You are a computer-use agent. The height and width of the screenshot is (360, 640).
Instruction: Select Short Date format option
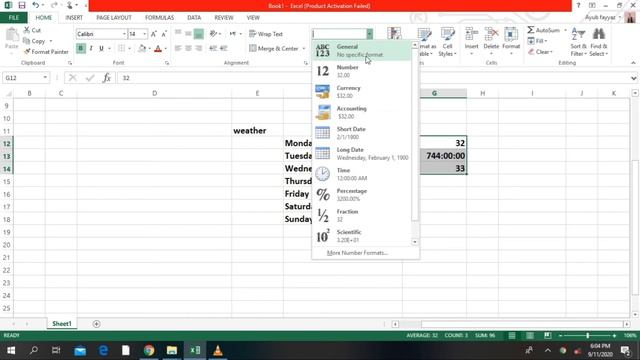(x=362, y=133)
